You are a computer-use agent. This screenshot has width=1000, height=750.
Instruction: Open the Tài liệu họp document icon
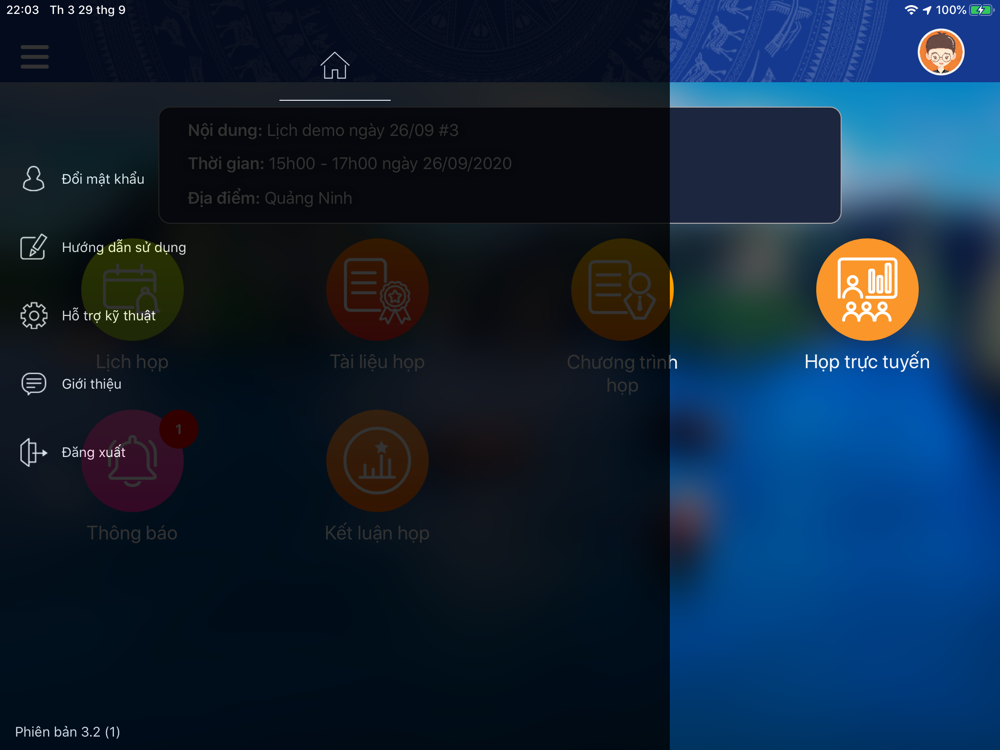click(377, 290)
